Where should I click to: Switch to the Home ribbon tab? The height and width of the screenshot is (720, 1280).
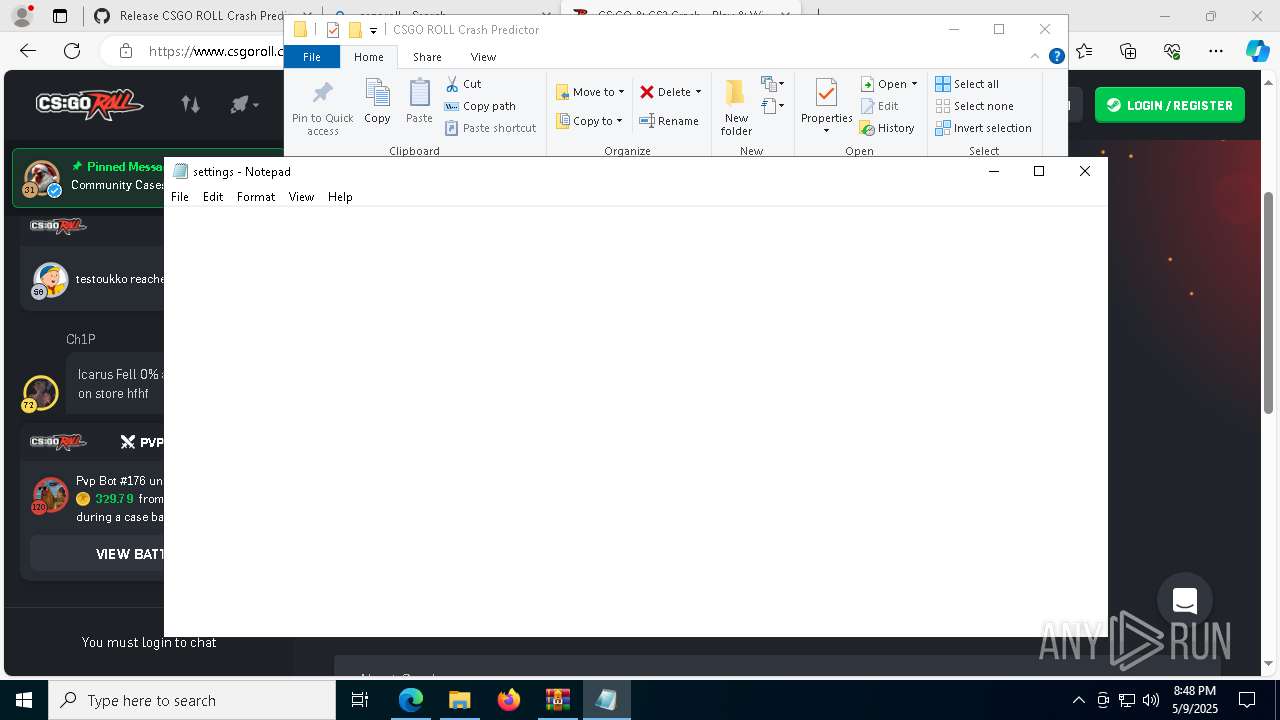pyautogui.click(x=369, y=57)
